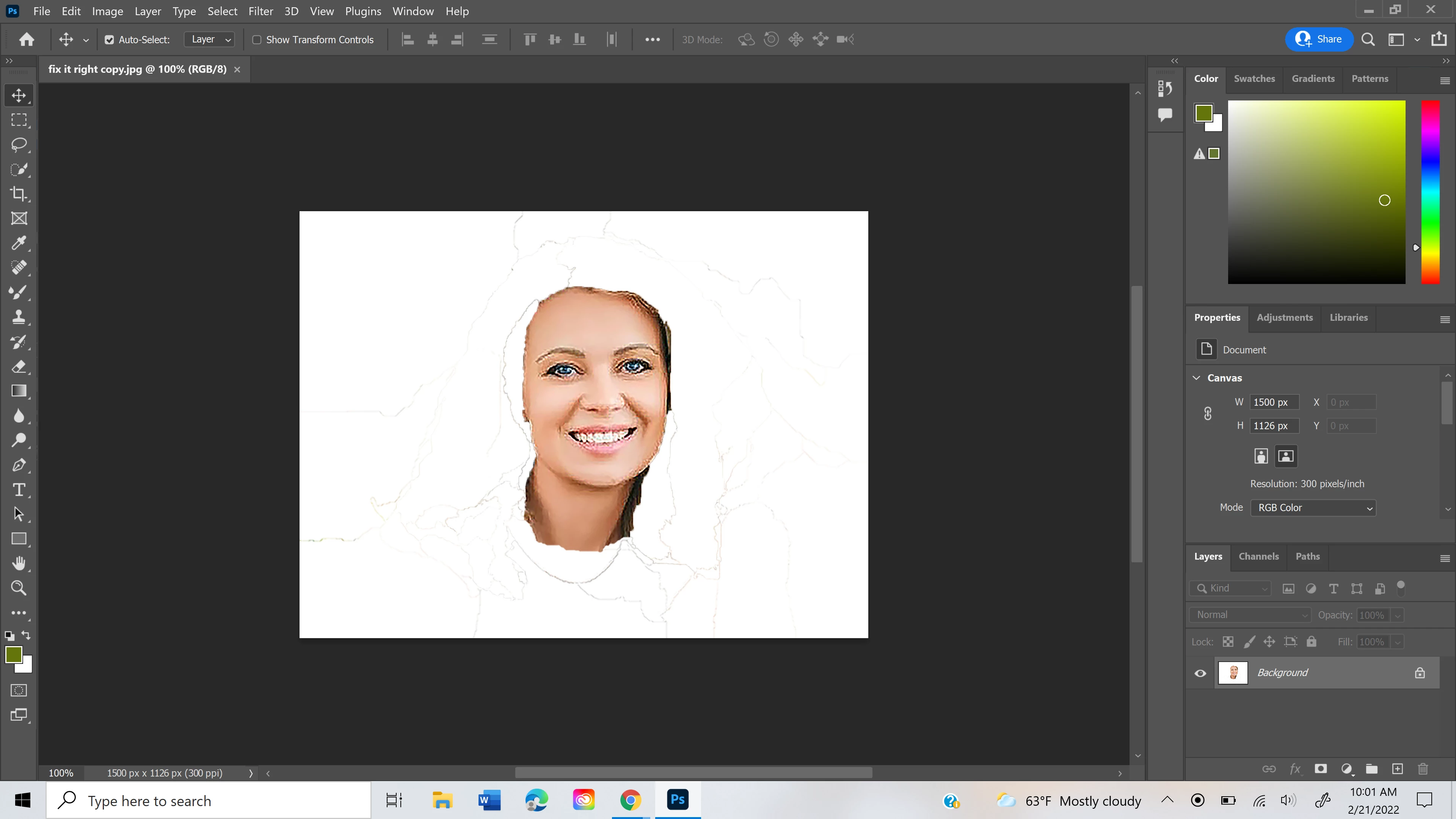Create a new layer icon
This screenshot has height=819, width=1456.
coord(1397,769)
